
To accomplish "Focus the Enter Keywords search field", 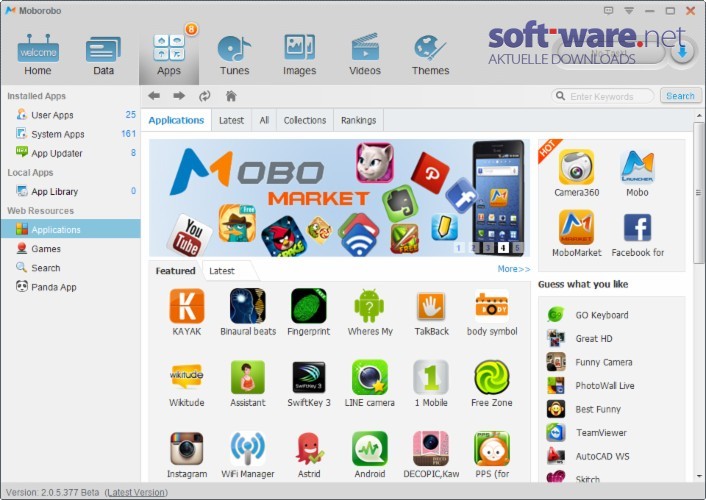I will pos(603,96).
